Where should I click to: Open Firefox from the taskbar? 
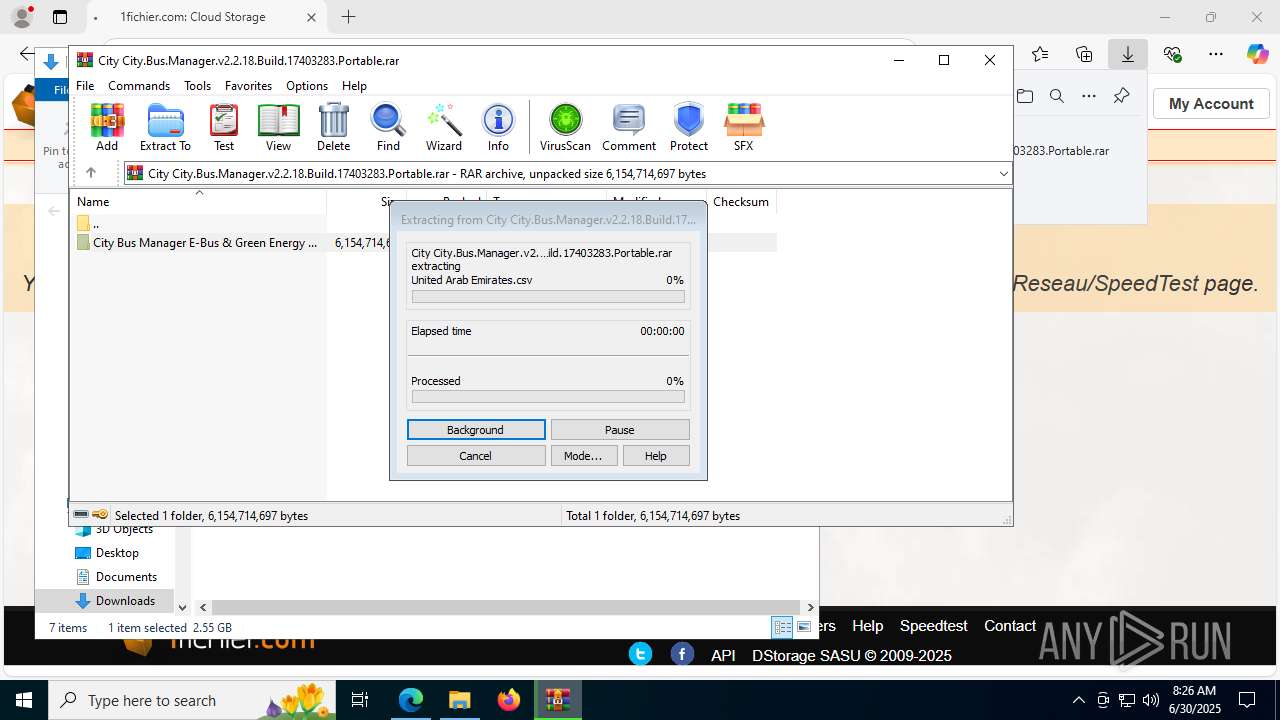pos(509,700)
